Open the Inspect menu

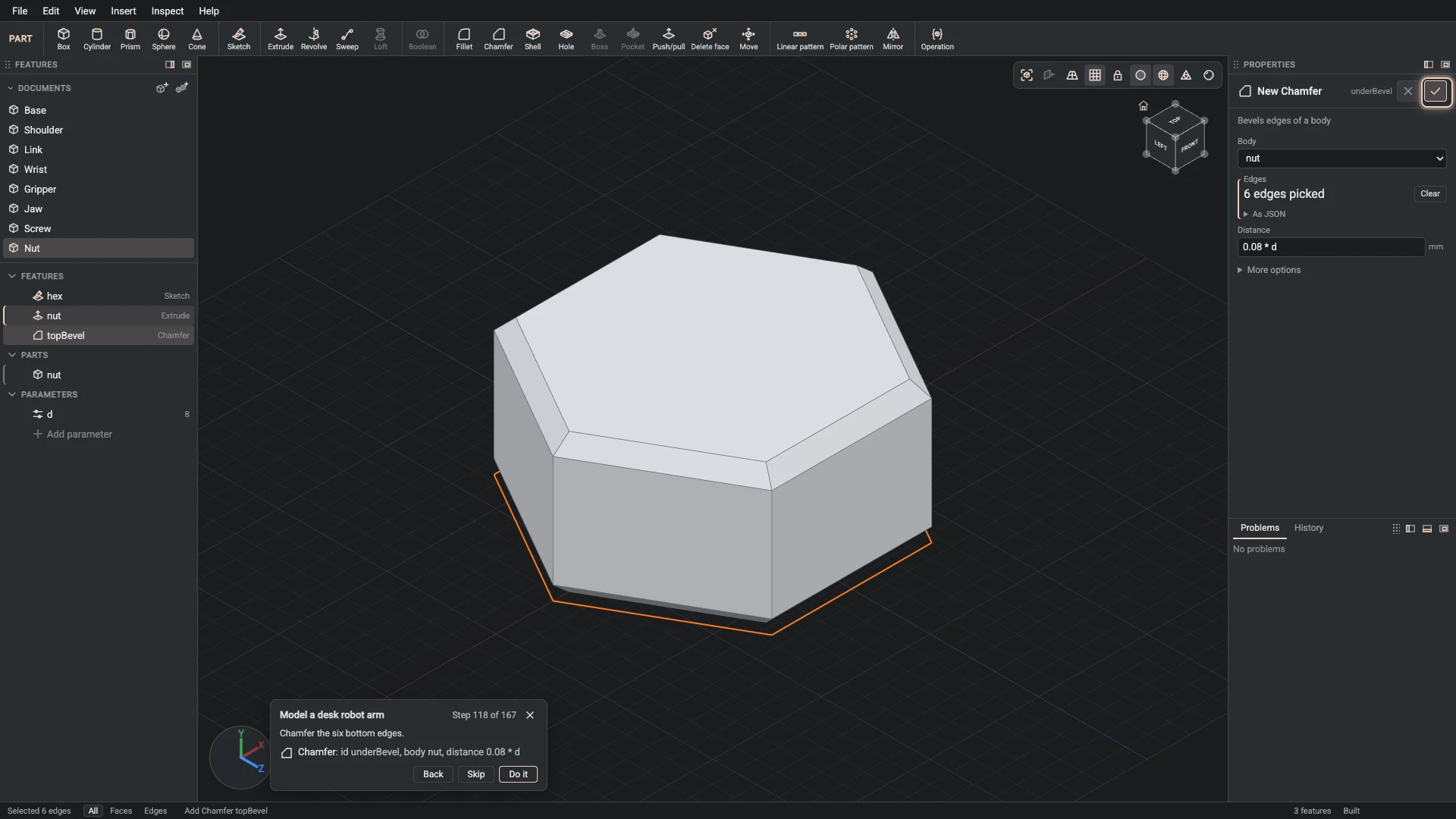(168, 11)
